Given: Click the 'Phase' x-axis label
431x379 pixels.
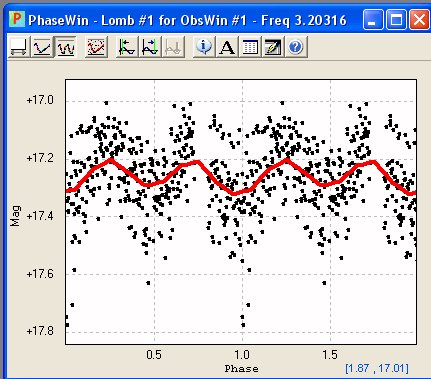Looking at the screenshot, I should click(241, 369).
